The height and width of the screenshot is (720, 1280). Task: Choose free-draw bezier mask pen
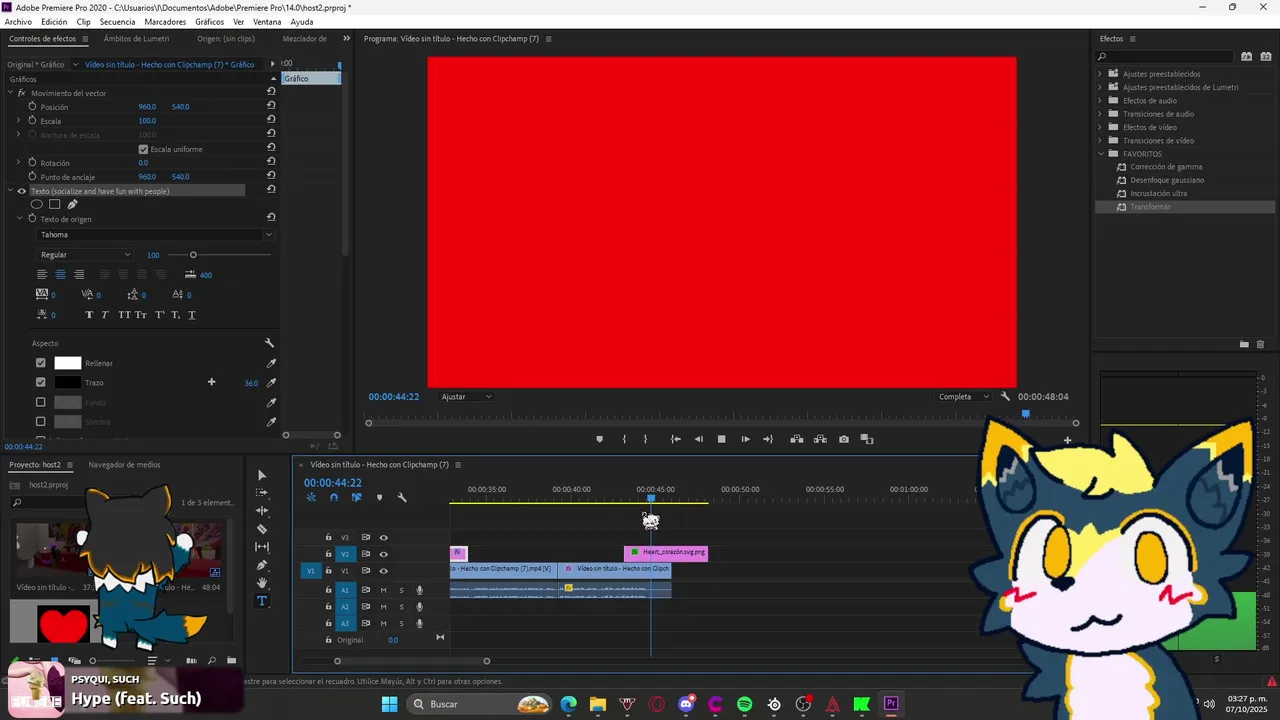[x=72, y=204]
